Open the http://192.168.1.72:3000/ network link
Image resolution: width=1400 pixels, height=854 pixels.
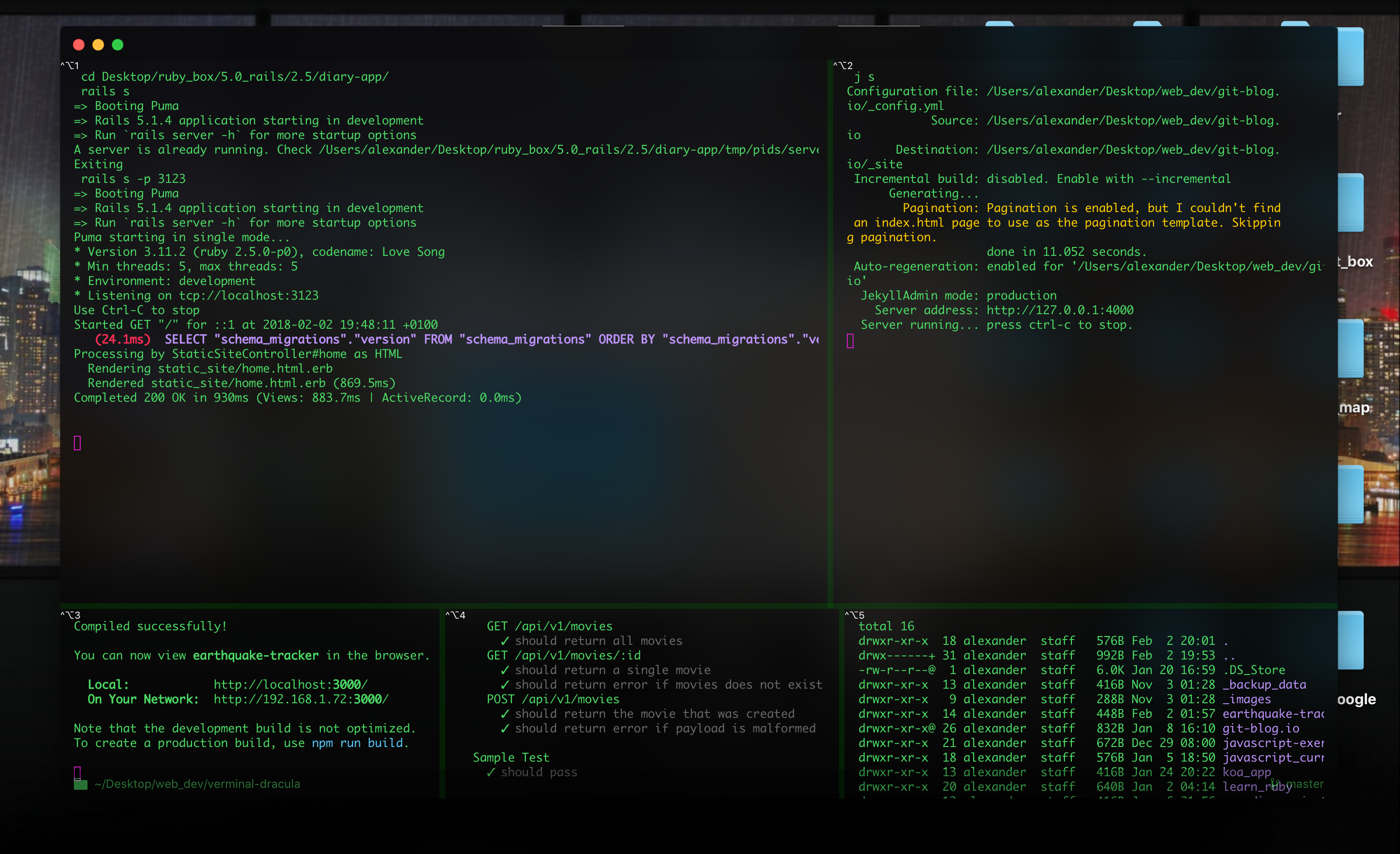pos(300,699)
